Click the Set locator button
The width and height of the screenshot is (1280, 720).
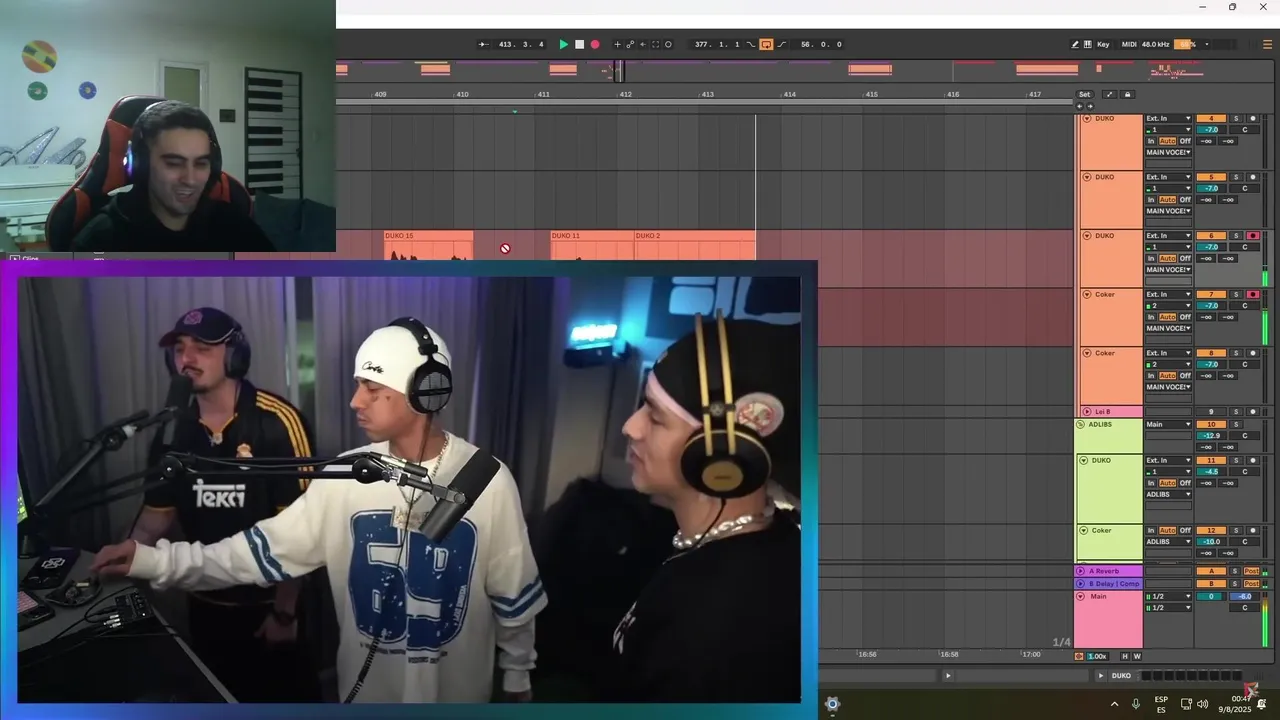click(x=1084, y=94)
